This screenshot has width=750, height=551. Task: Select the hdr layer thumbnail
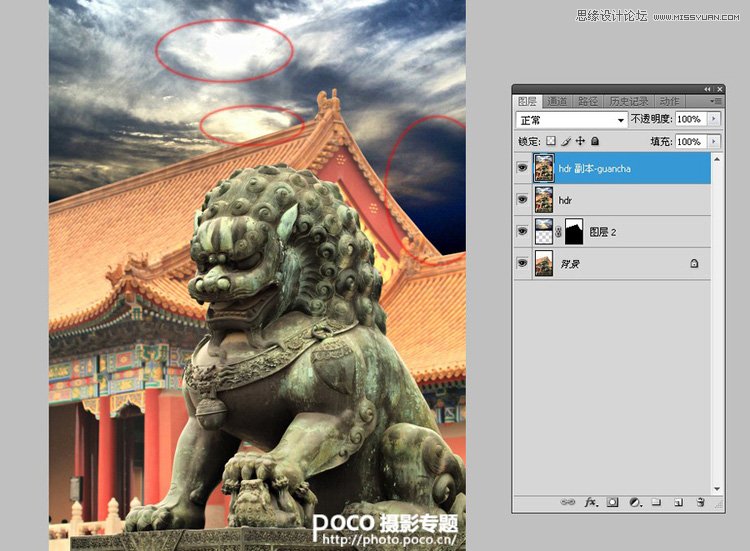(544, 199)
